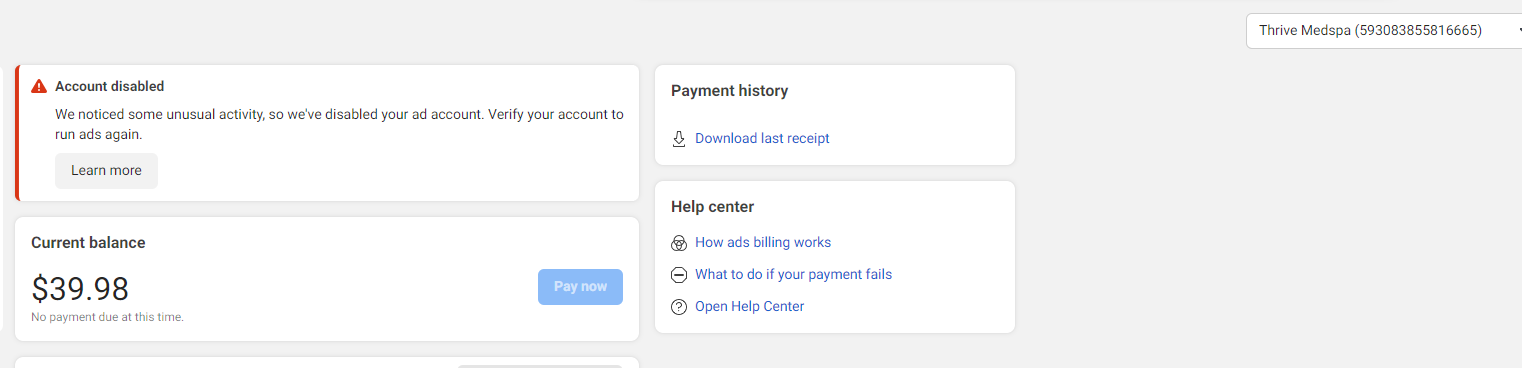The width and height of the screenshot is (1522, 368).
Task: Click the Pay now button
Action: pyautogui.click(x=580, y=287)
